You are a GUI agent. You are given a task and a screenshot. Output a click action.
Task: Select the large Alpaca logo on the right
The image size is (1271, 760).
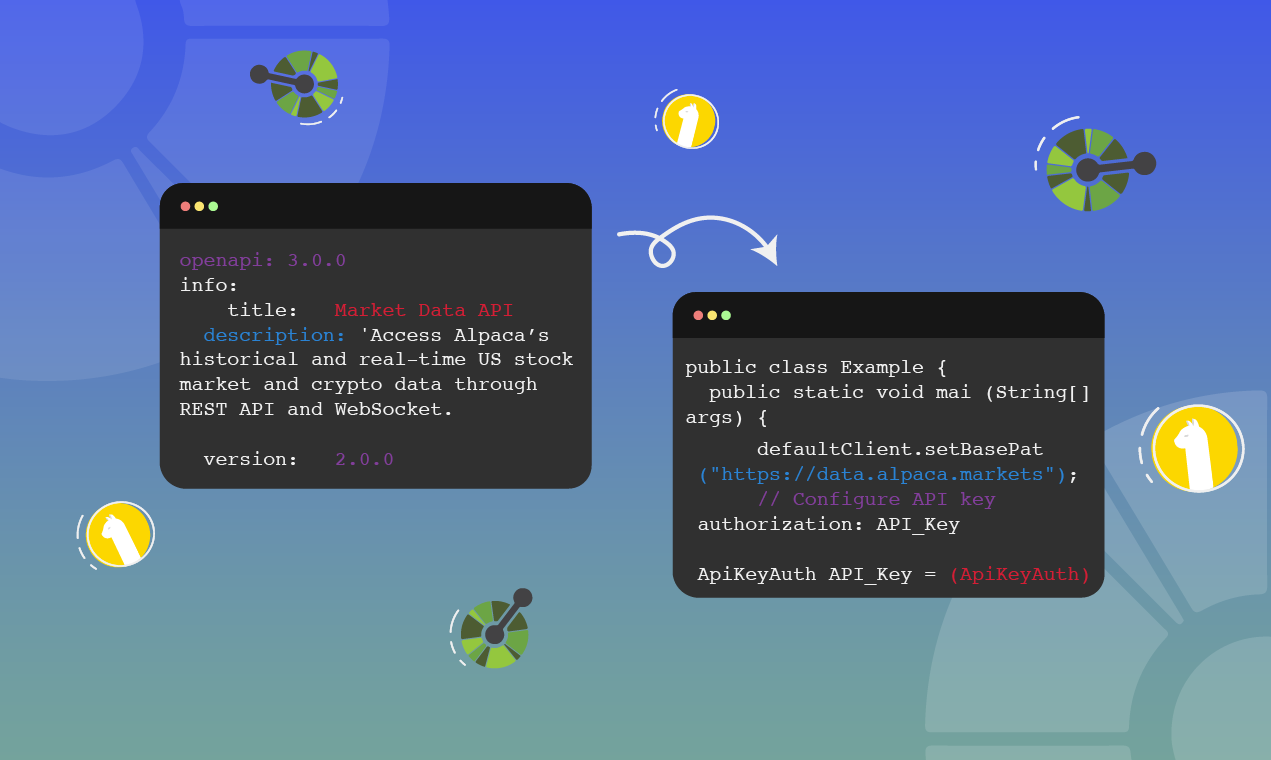[1197, 449]
